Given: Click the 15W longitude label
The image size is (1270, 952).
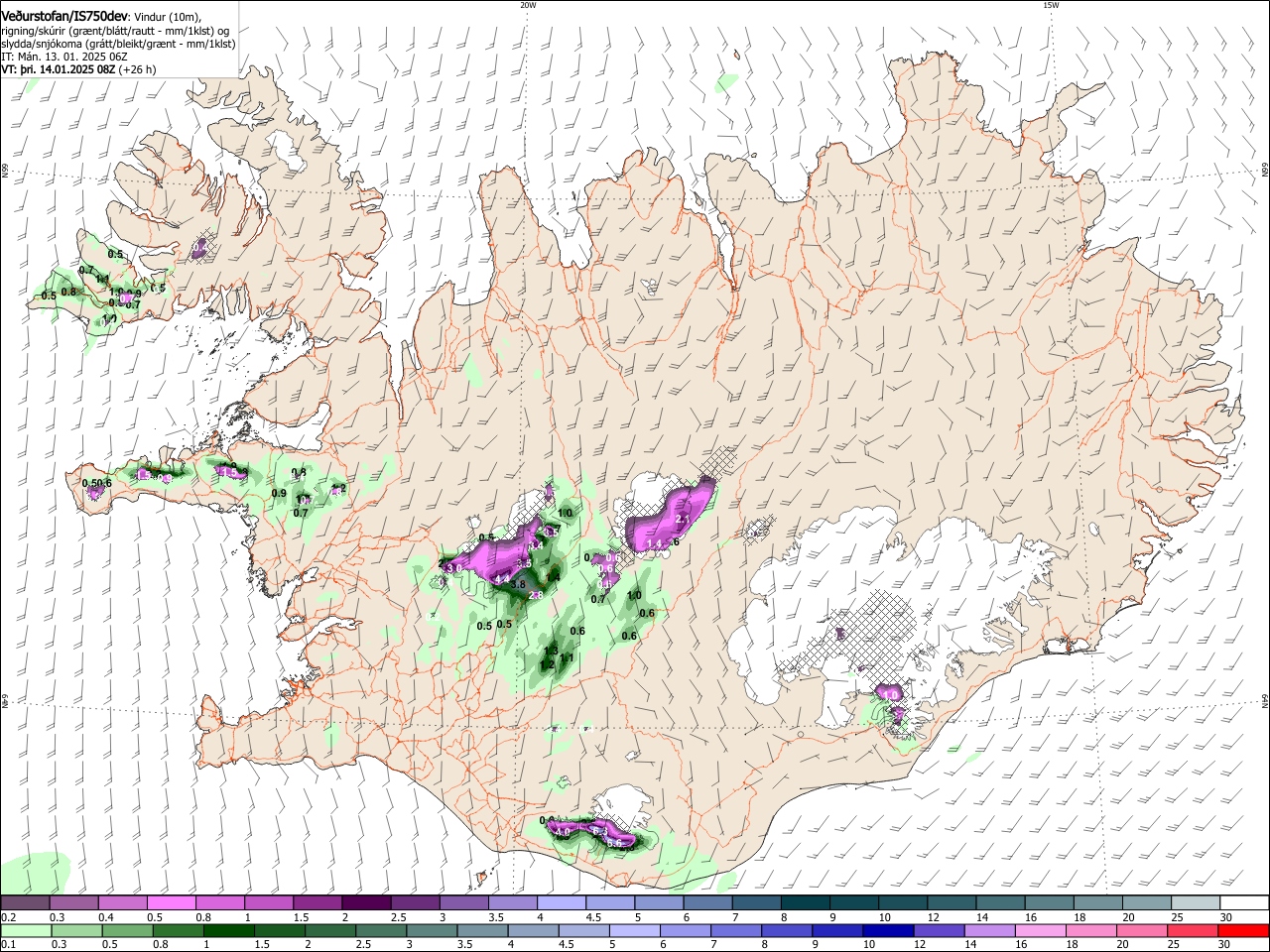Looking at the screenshot, I should point(1051,5).
